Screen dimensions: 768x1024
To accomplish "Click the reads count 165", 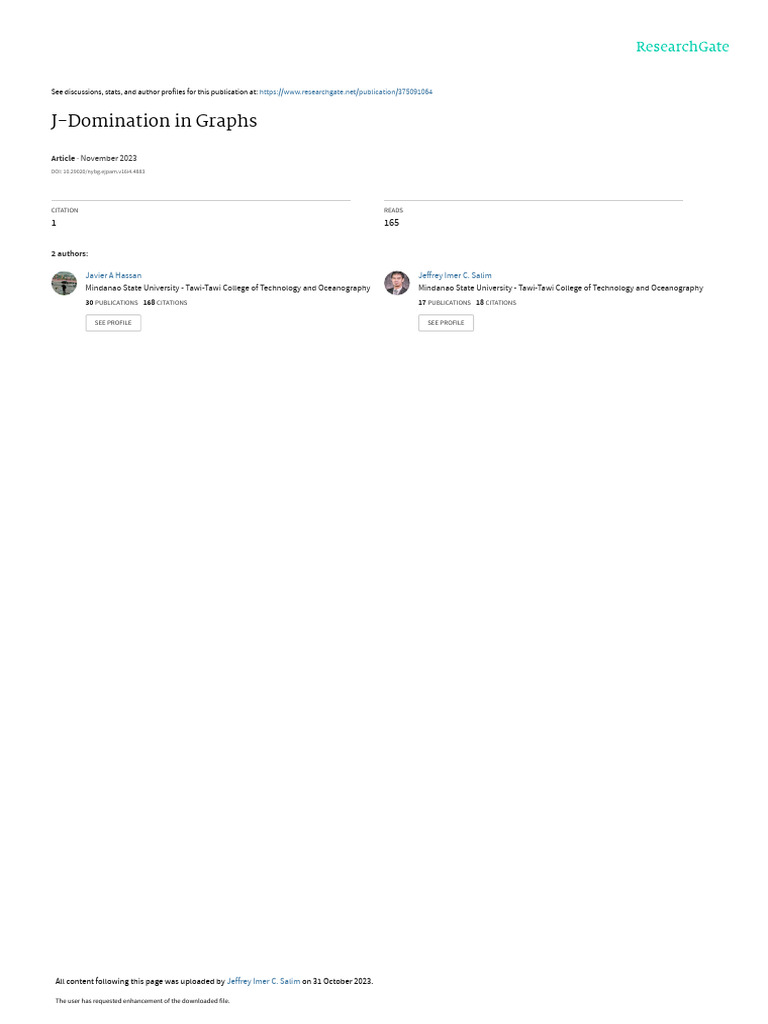I will [x=391, y=223].
